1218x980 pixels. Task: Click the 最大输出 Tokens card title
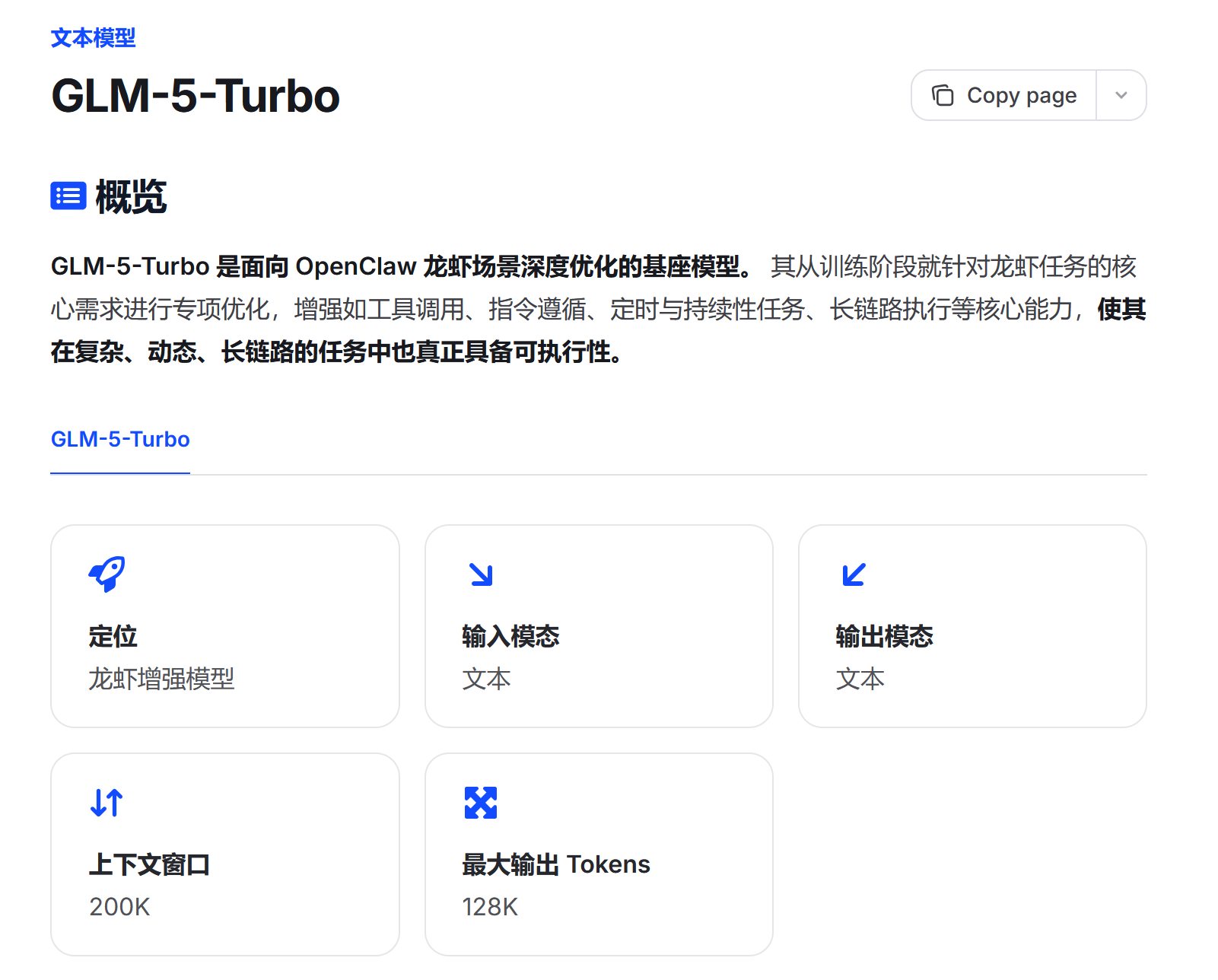click(x=556, y=864)
